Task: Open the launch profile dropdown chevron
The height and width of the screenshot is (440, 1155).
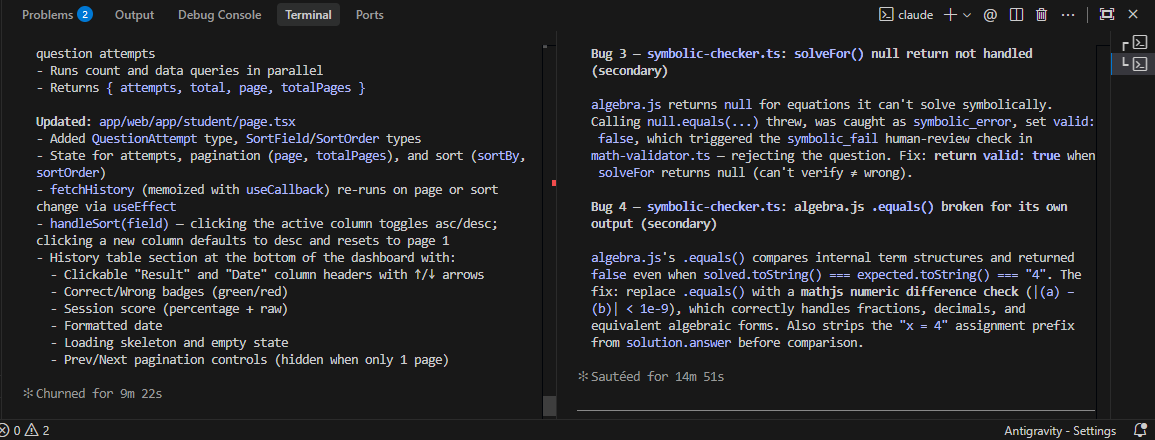Action: (x=967, y=15)
